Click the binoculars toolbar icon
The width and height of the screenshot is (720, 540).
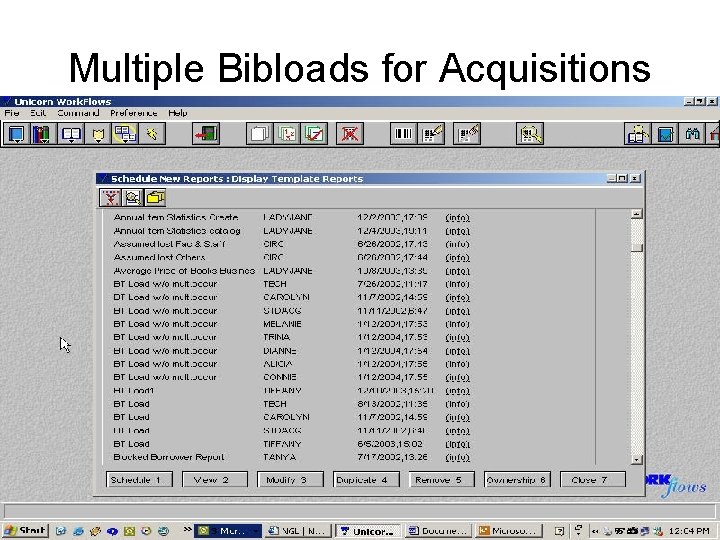click(692, 134)
